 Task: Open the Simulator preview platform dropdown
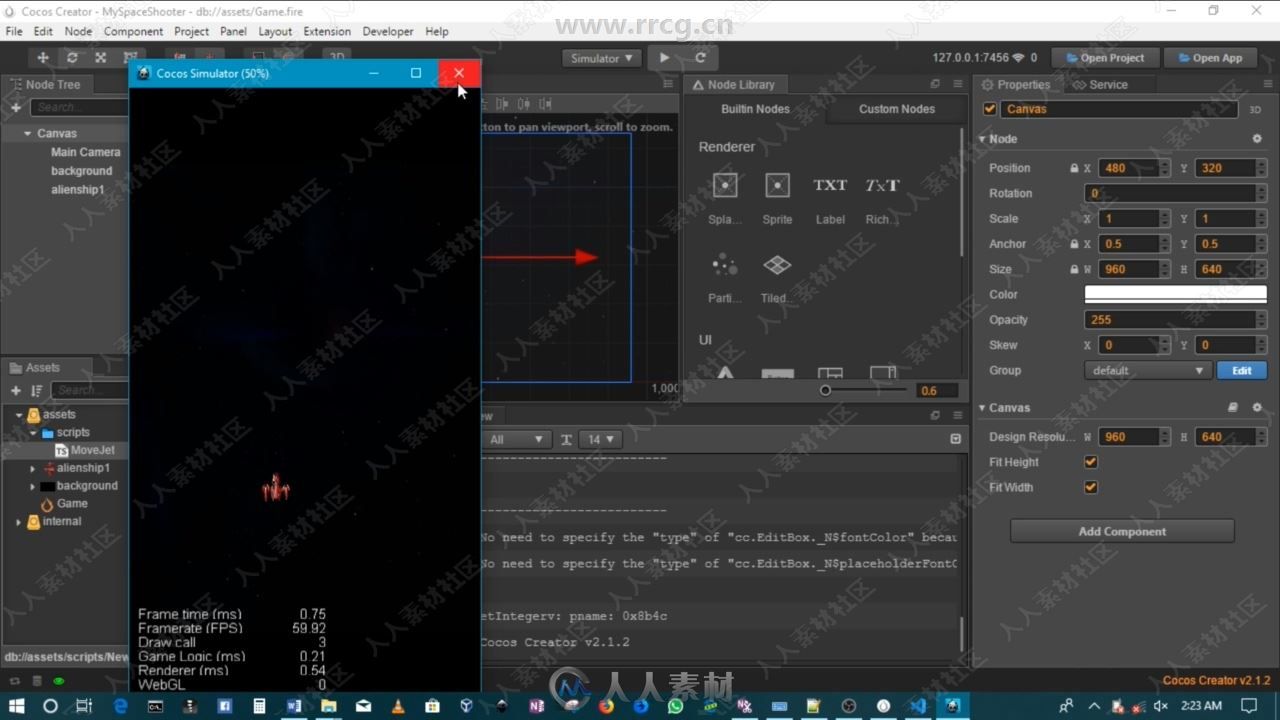point(601,58)
